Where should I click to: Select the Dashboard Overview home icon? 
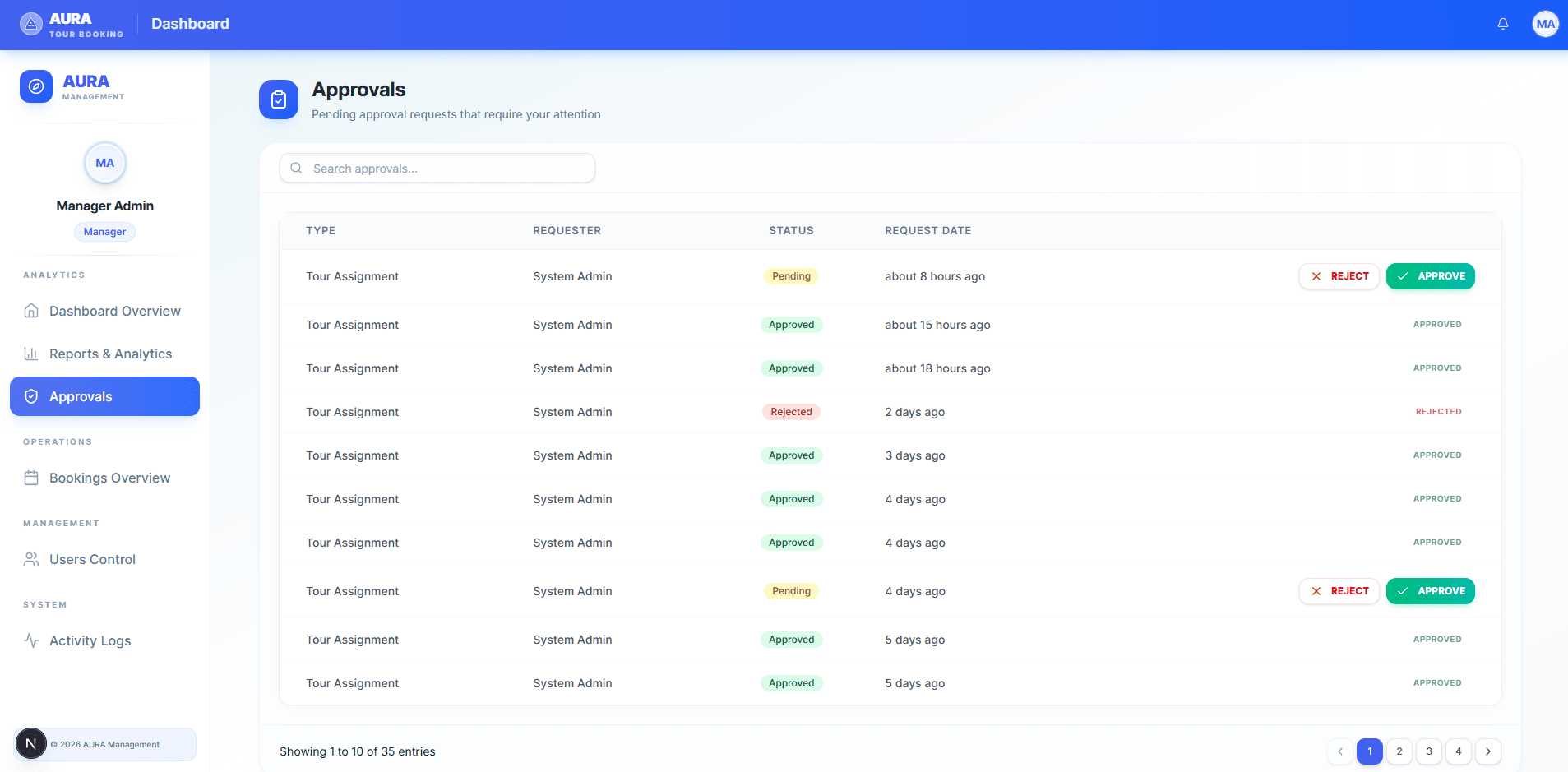point(31,311)
